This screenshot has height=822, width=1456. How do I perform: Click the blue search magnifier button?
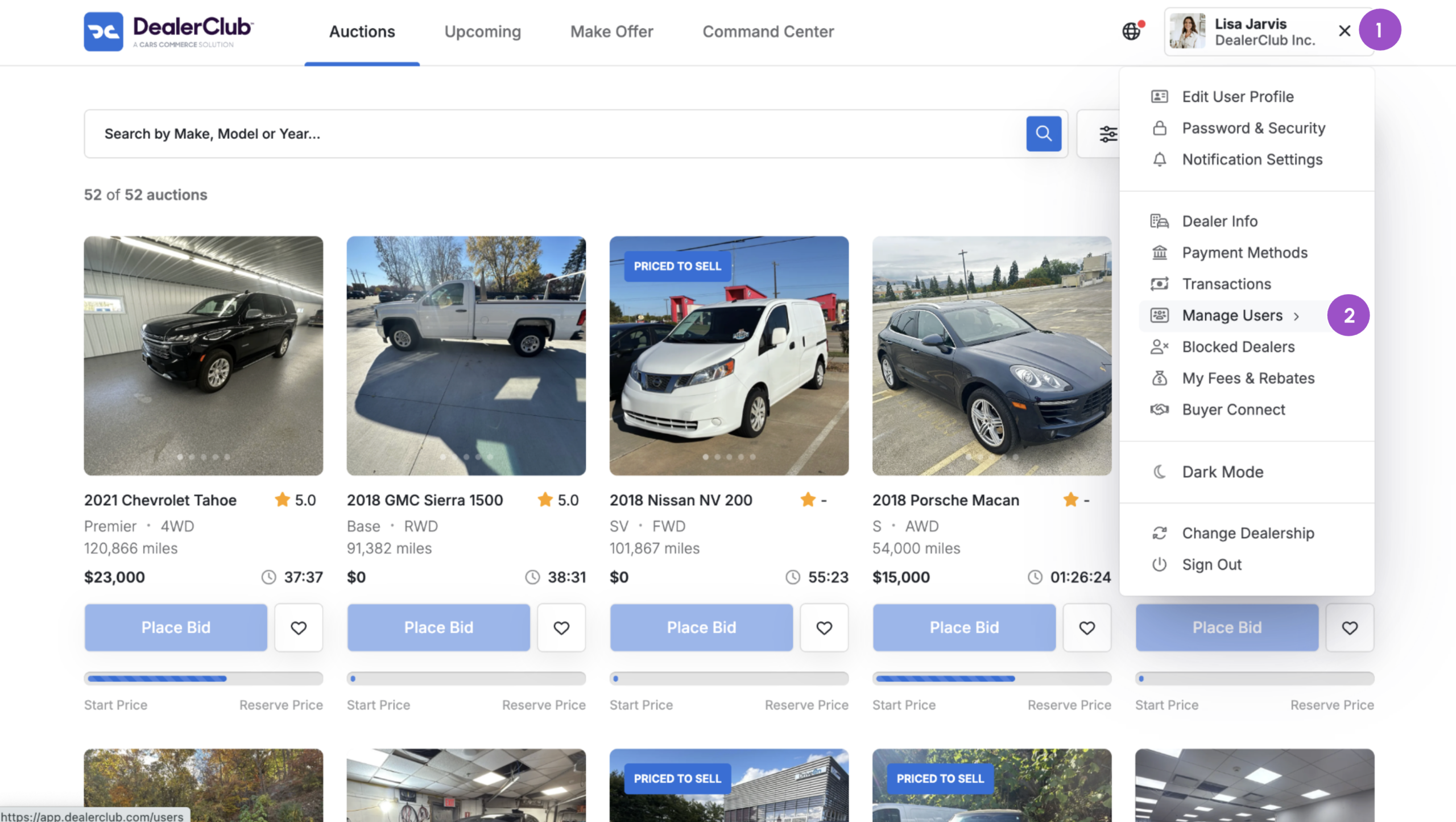point(1044,134)
